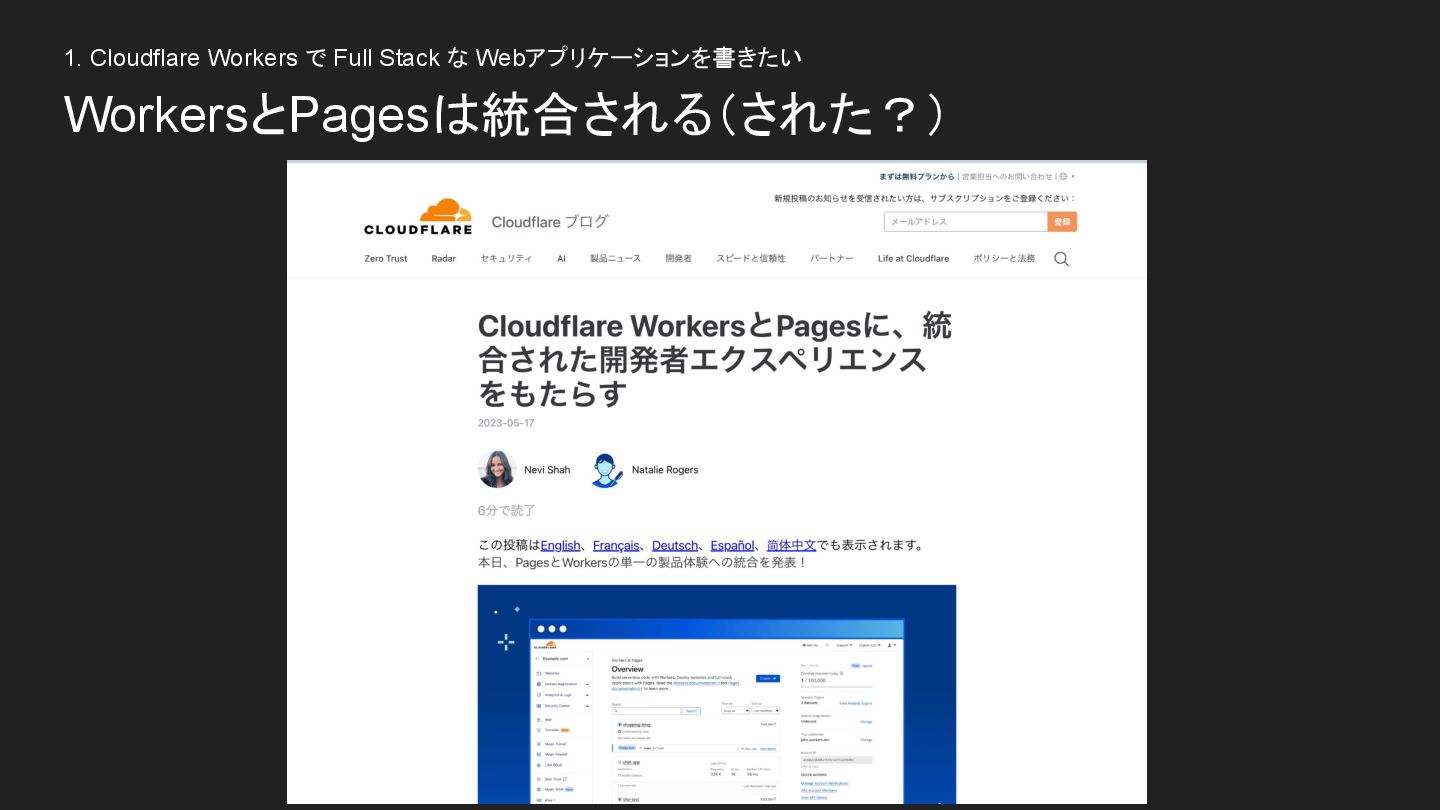The height and width of the screenshot is (810, 1440).
Task: Click Nevi Shah's author avatar
Action: [497, 469]
